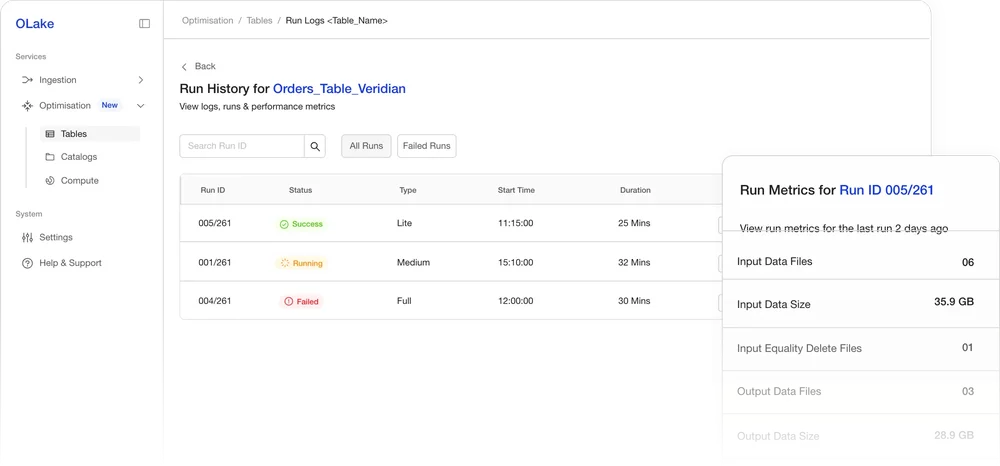The height and width of the screenshot is (466, 1000).
Task: Open Tables breadcrumb link
Action: [x=260, y=20]
